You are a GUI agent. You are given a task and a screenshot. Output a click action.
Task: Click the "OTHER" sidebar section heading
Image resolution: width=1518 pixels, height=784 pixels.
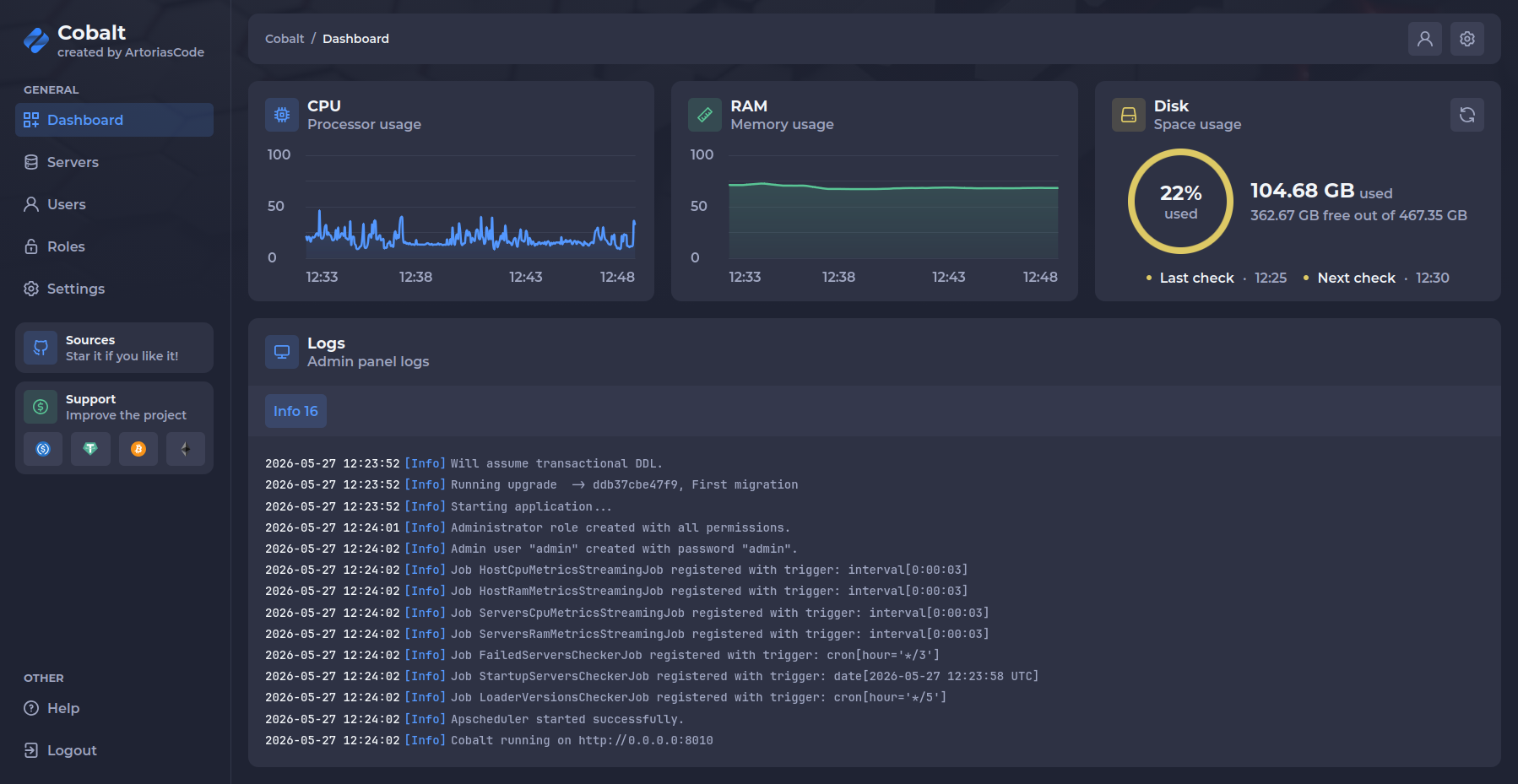[44, 678]
